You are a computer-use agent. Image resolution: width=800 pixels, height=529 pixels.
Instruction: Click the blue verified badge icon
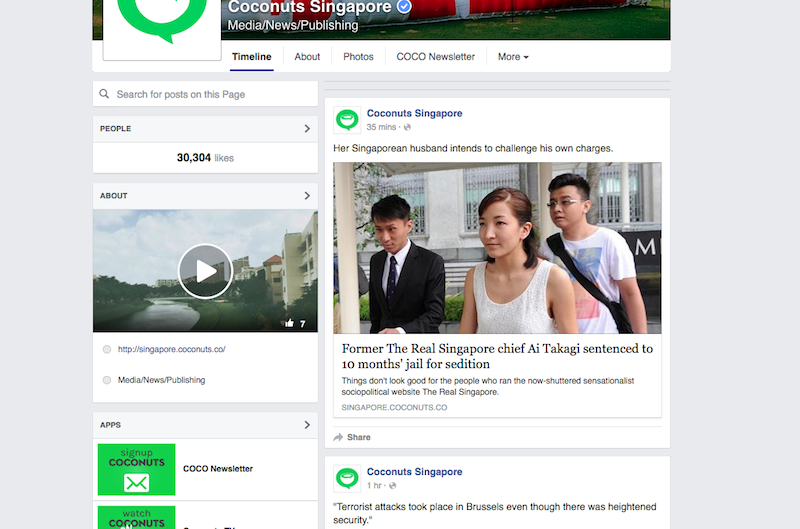(x=404, y=7)
